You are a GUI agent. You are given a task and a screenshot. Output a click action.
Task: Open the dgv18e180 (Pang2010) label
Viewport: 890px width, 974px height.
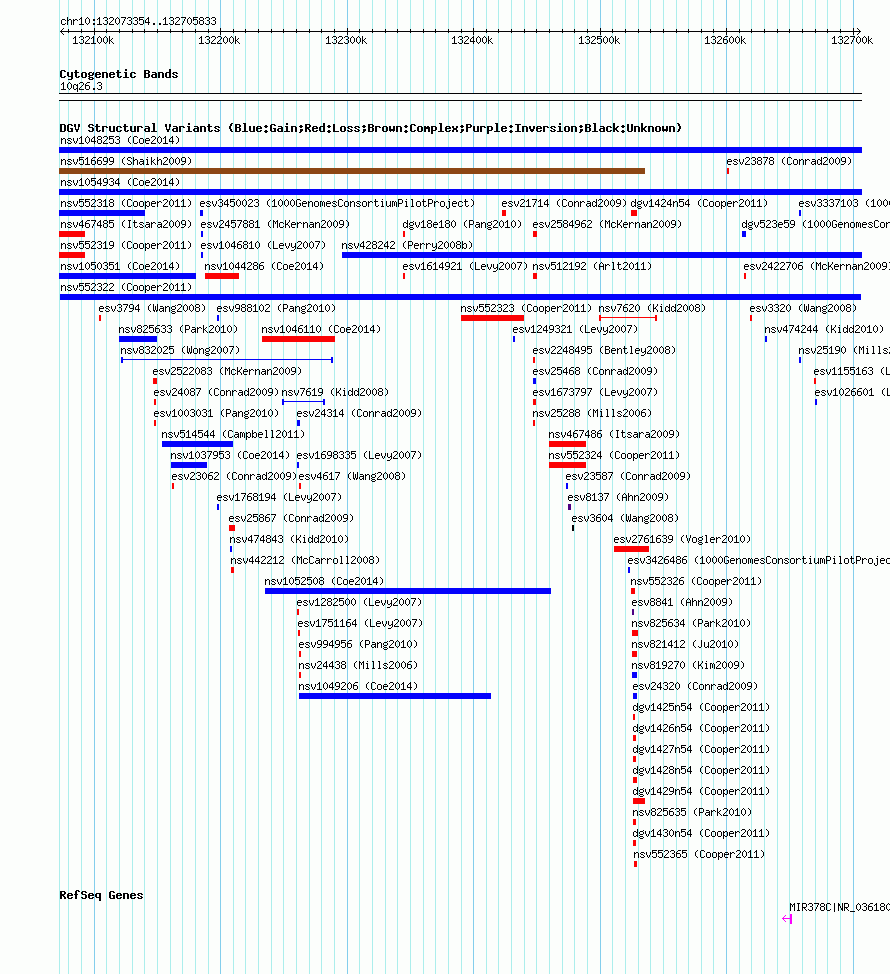coord(462,224)
